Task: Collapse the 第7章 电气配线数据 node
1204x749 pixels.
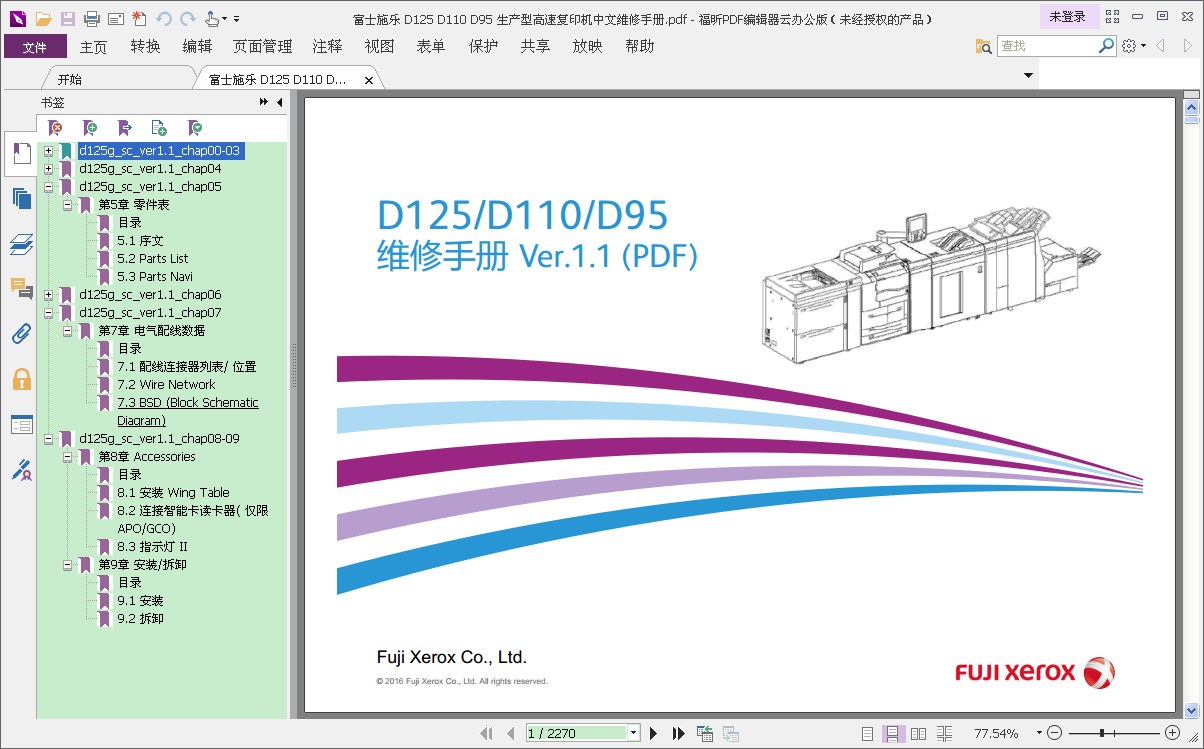Action: (67, 331)
